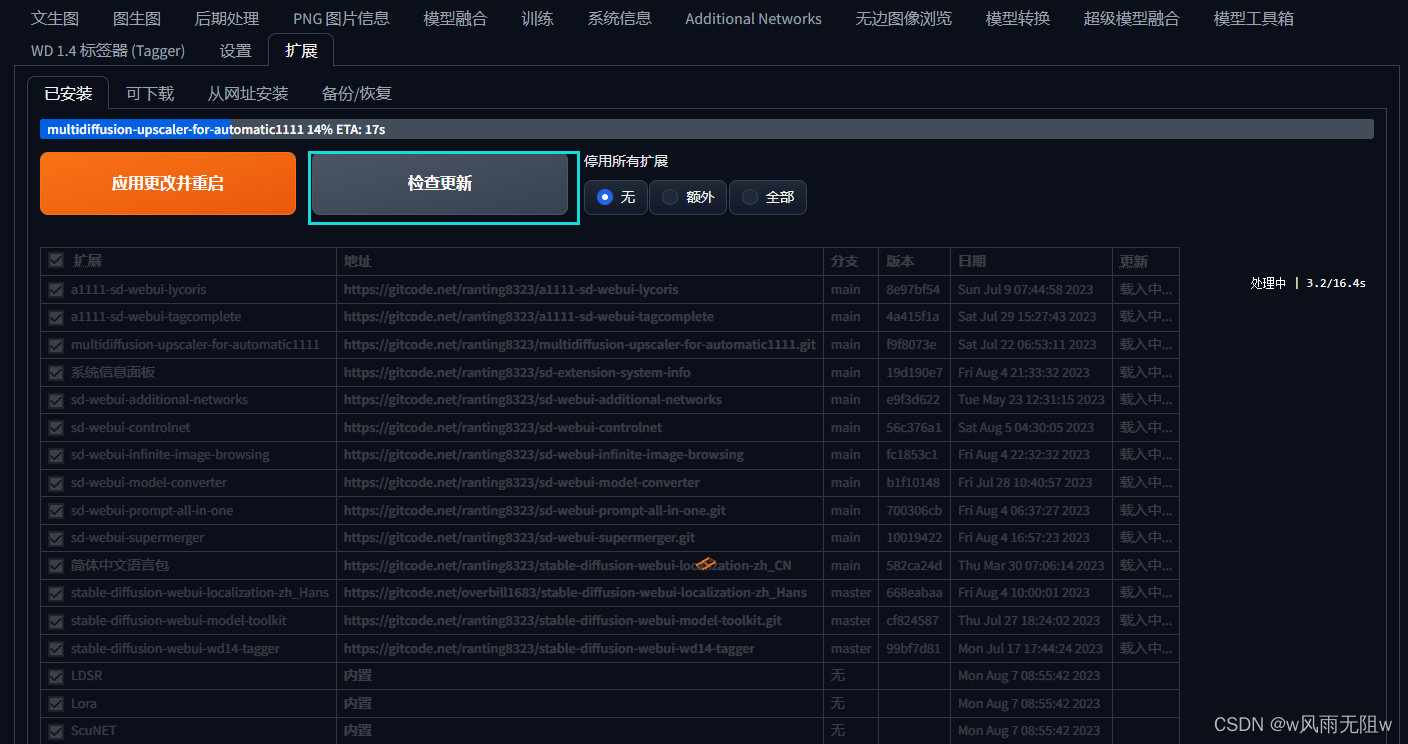This screenshot has width=1408, height=744.
Task: Click the 日期 column header
Action: click(972, 261)
